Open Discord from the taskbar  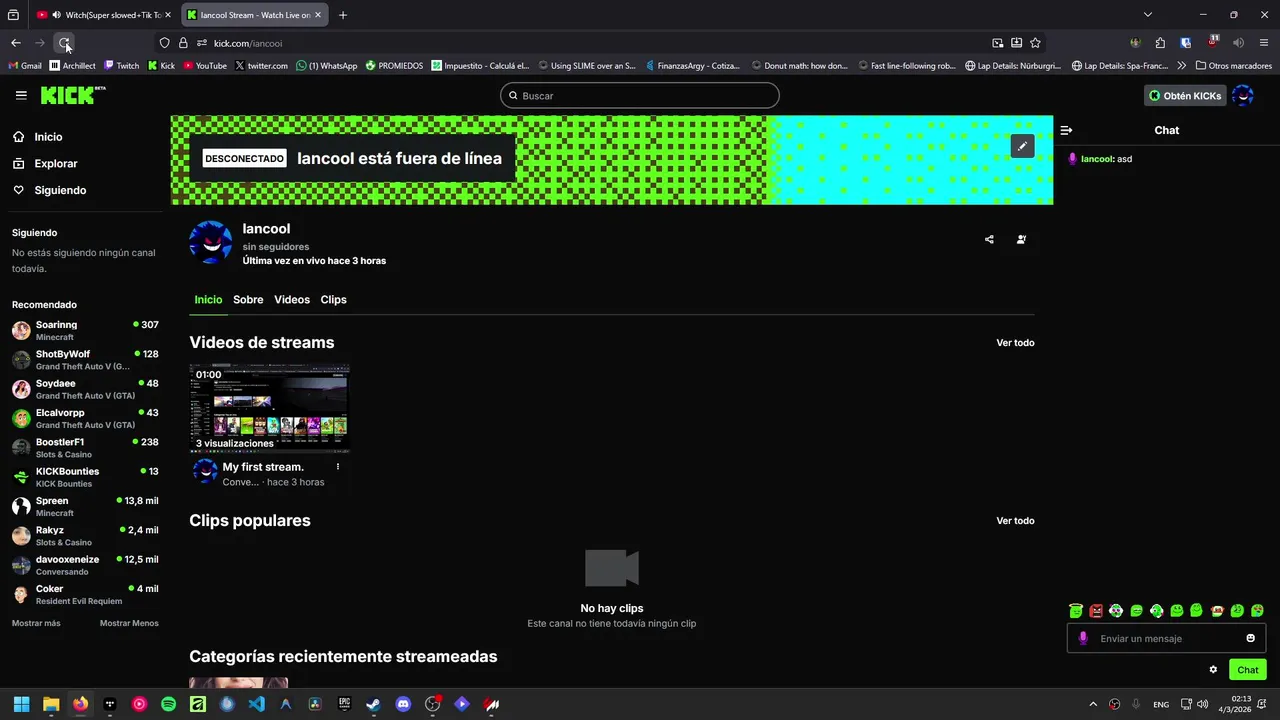[x=403, y=704]
